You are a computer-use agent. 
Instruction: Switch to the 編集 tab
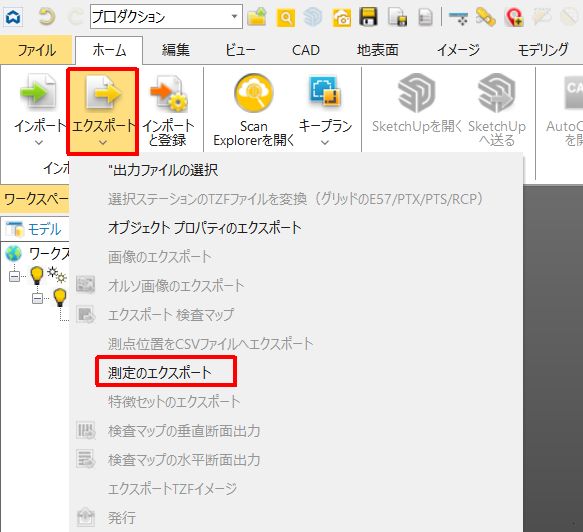(x=175, y=50)
